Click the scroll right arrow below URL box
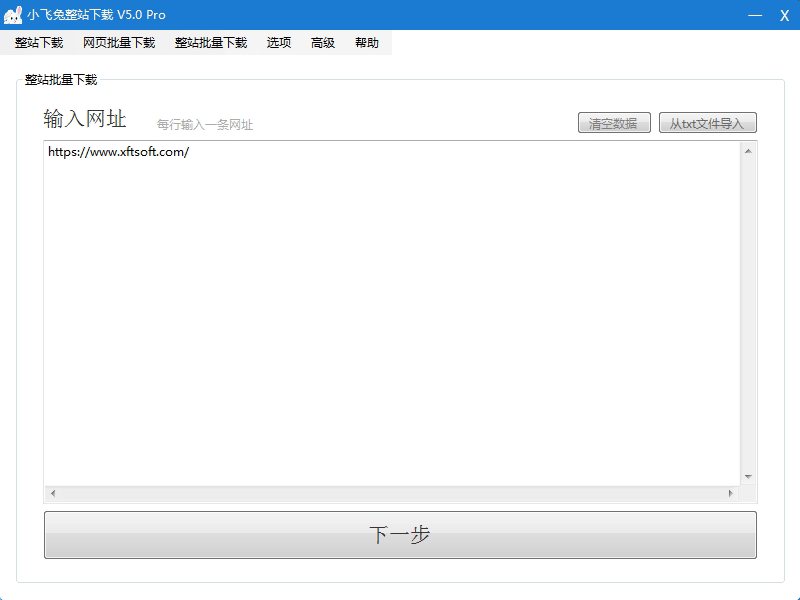Screen dimensions: 800x600 click(x=730, y=494)
